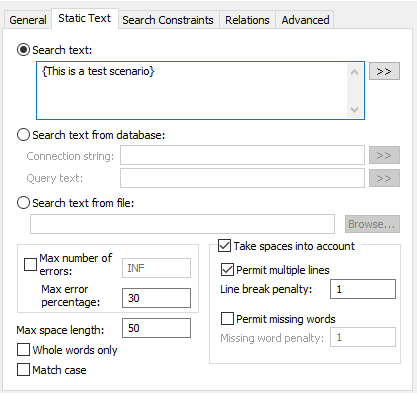Click the >> button beside Search text box
417x393 pixels.
click(x=384, y=71)
